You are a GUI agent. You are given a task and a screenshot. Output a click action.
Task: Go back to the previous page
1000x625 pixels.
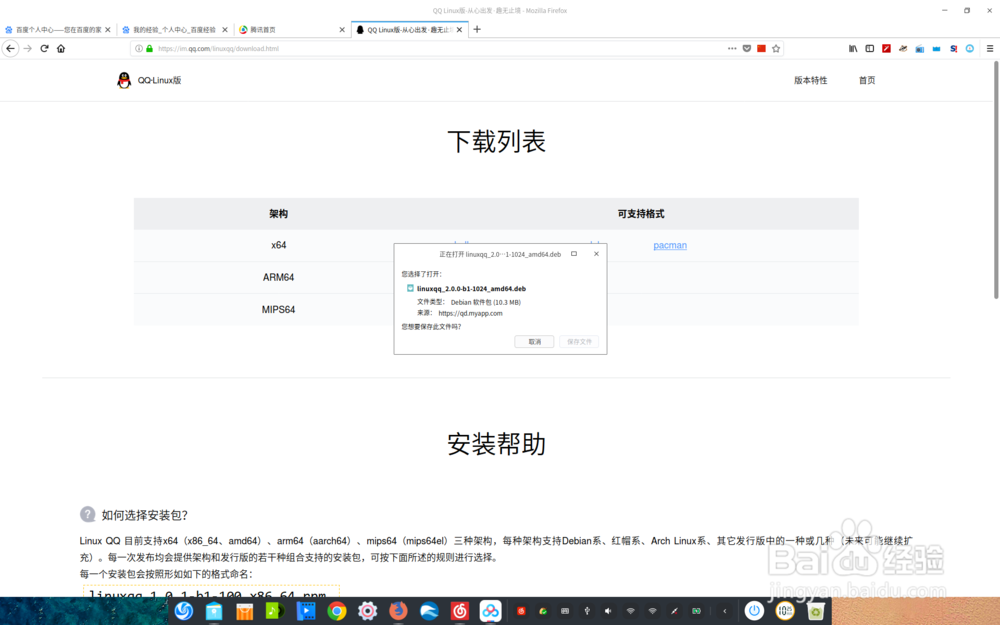click(x=10, y=48)
